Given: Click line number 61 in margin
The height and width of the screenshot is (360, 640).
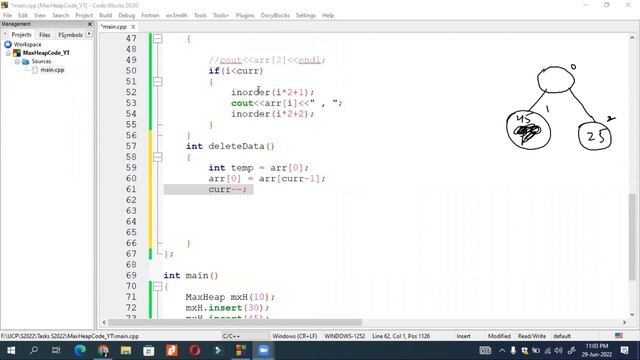Looking at the screenshot, I should (131, 189).
